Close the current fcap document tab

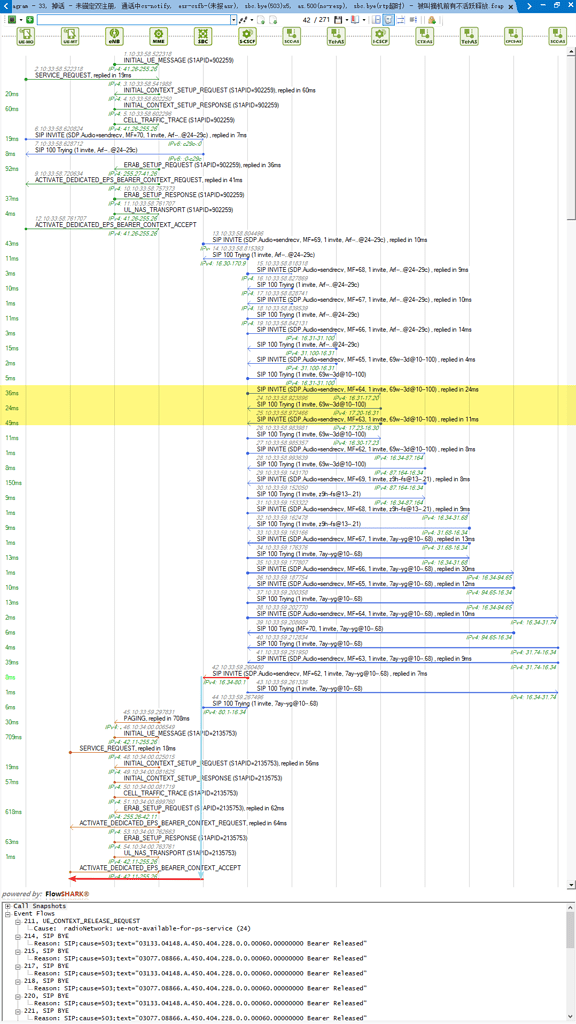pos(510,5)
